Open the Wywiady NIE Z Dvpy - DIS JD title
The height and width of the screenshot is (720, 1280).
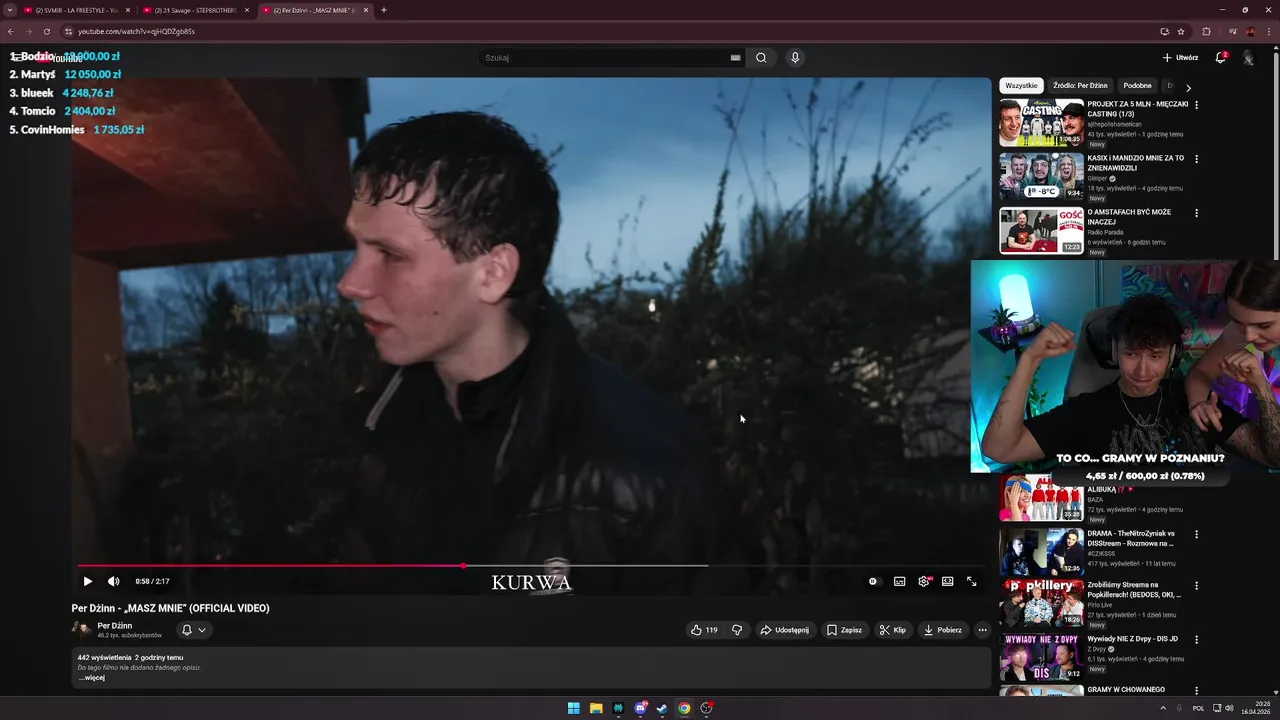[x=1132, y=639]
